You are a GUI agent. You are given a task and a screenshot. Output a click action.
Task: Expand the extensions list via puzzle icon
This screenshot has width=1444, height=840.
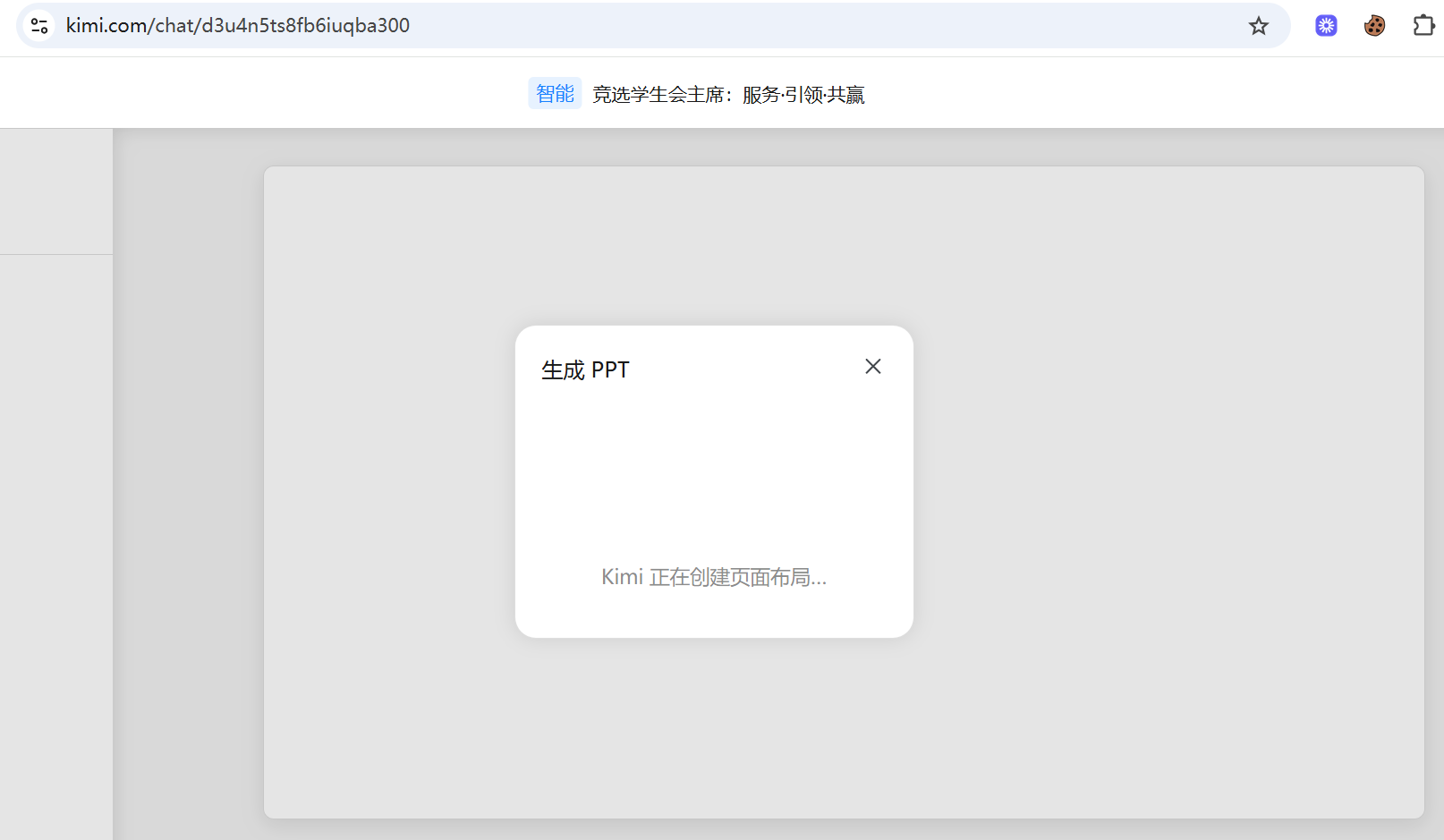(1423, 25)
